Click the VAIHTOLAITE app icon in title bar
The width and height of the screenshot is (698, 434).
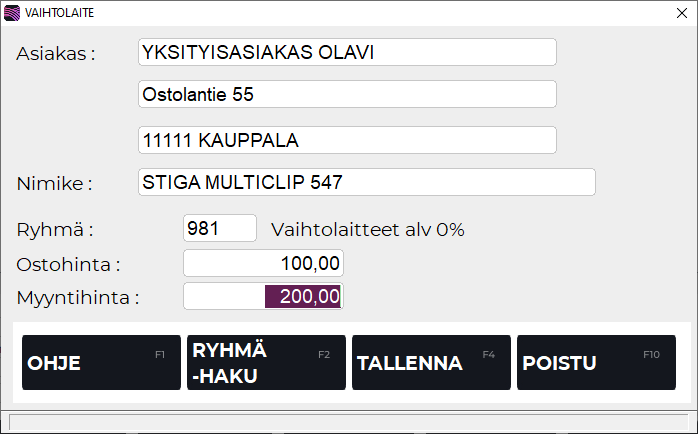pos(12,13)
